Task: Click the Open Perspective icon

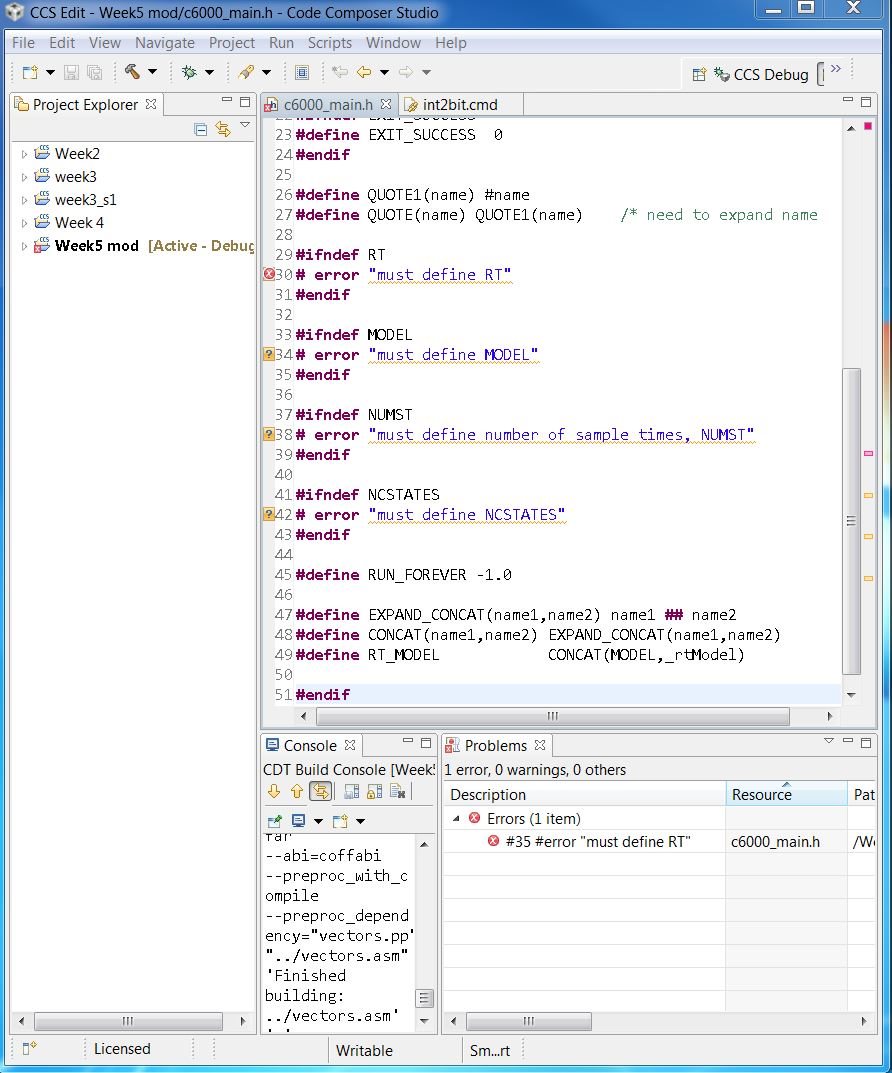Action: [699, 75]
